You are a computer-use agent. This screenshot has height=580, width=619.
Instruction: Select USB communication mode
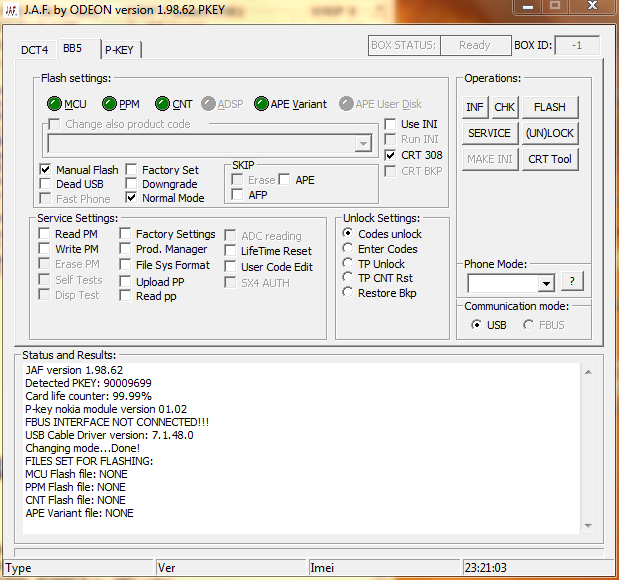click(476, 325)
